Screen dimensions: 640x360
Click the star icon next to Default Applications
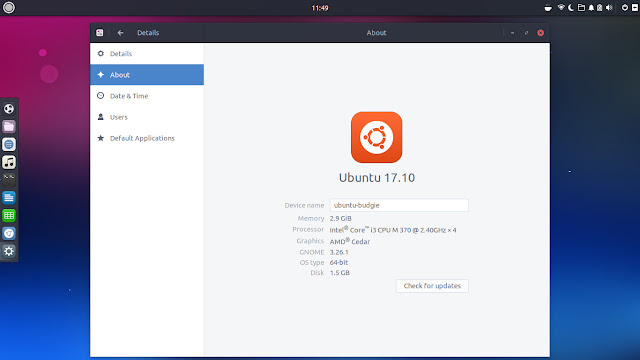pos(100,138)
